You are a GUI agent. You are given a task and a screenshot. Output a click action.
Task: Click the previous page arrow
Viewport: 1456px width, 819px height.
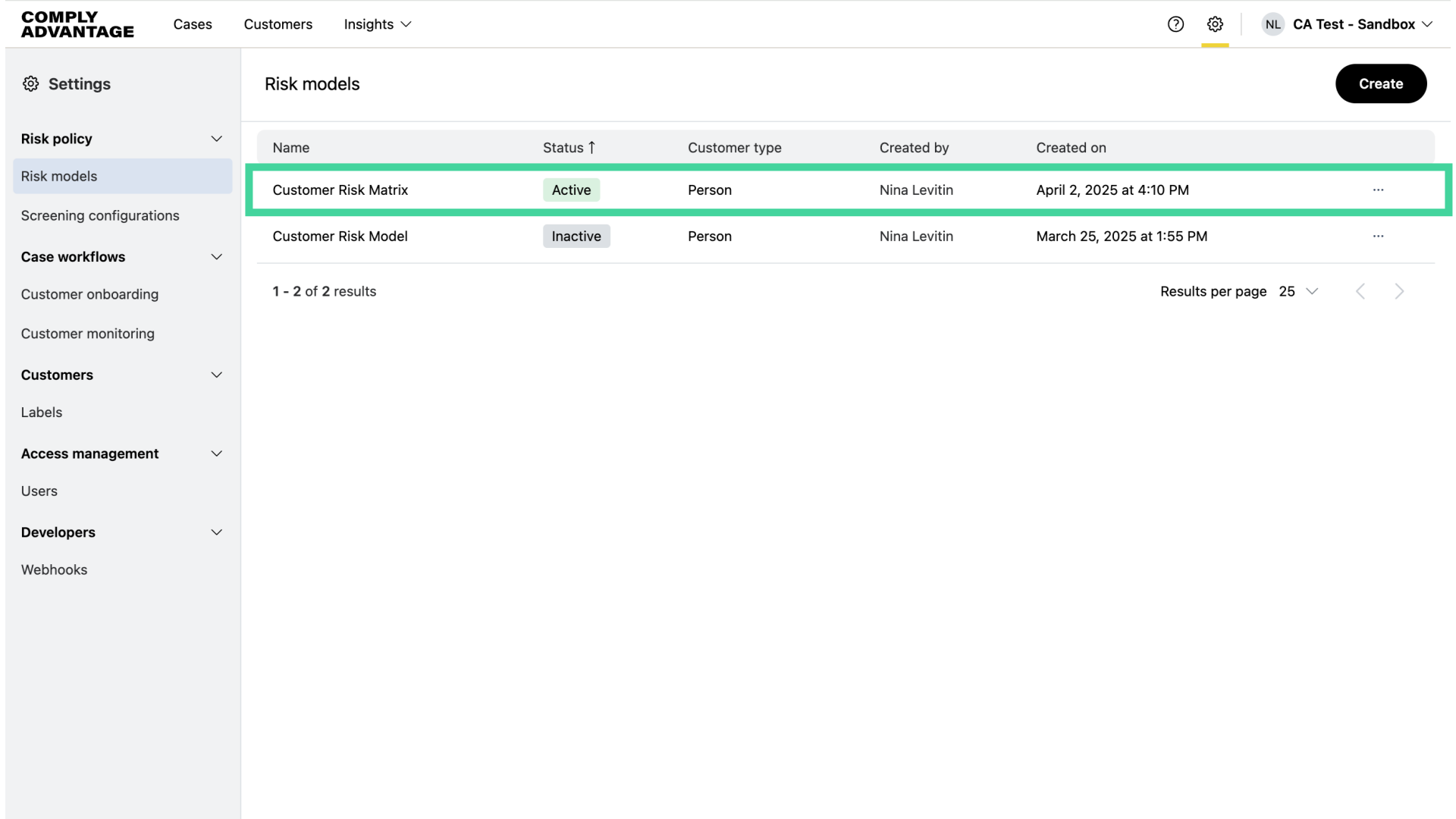pyautogui.click(x=1361, y=291)
